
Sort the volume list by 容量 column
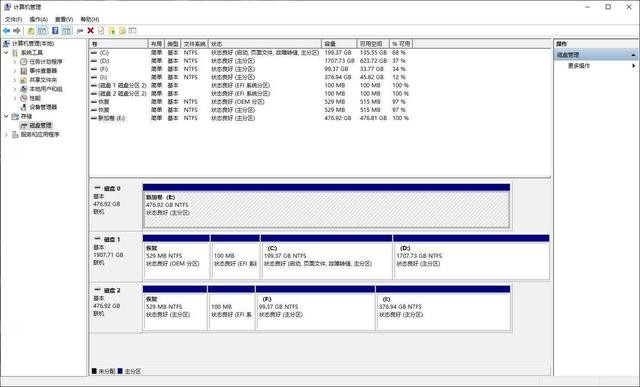point(339,44)
